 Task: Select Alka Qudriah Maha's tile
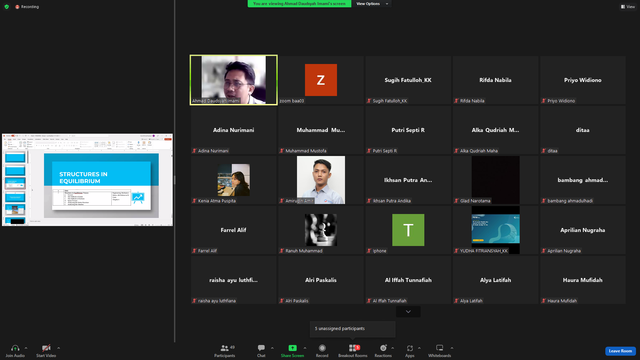tap(496, 130)
